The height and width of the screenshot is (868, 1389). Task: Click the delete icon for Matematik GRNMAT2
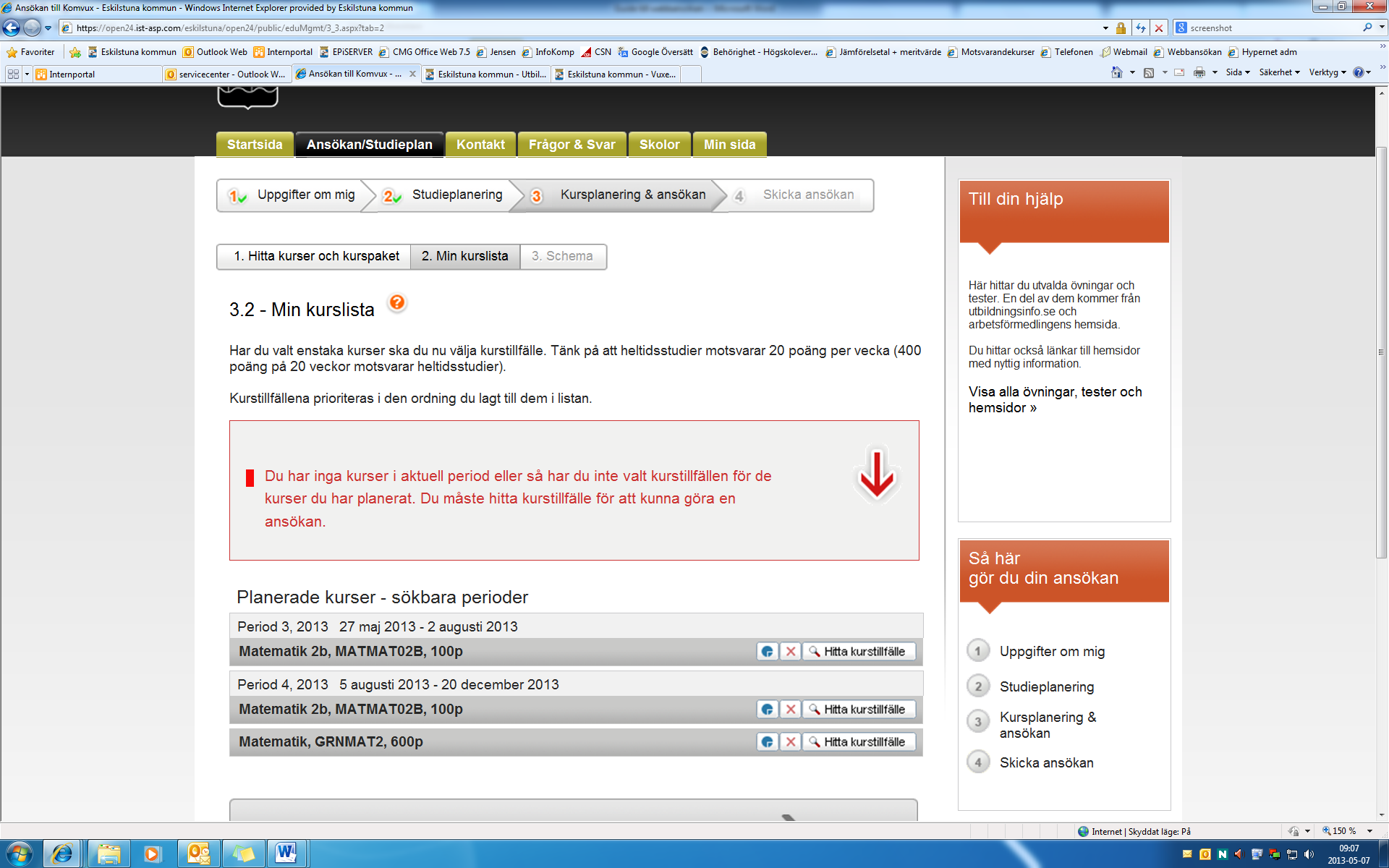click(789, 742)
